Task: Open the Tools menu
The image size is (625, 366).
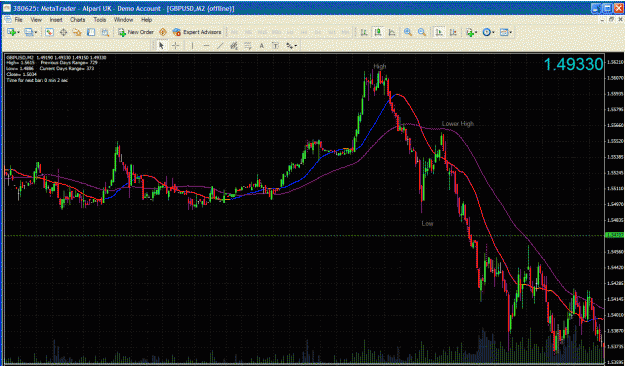Action: (100, 20)
